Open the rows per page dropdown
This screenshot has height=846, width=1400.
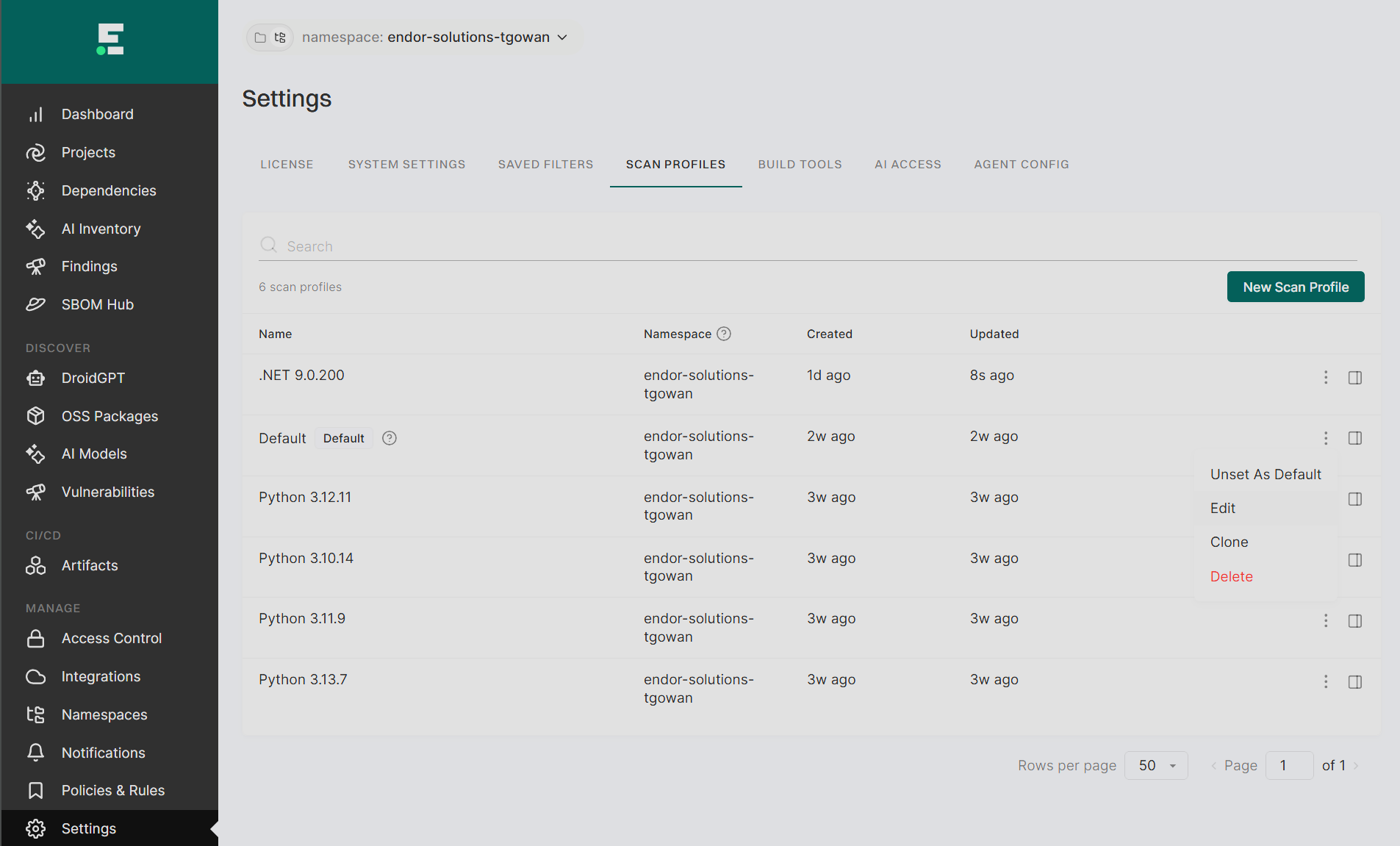(x=1156, y=766)
